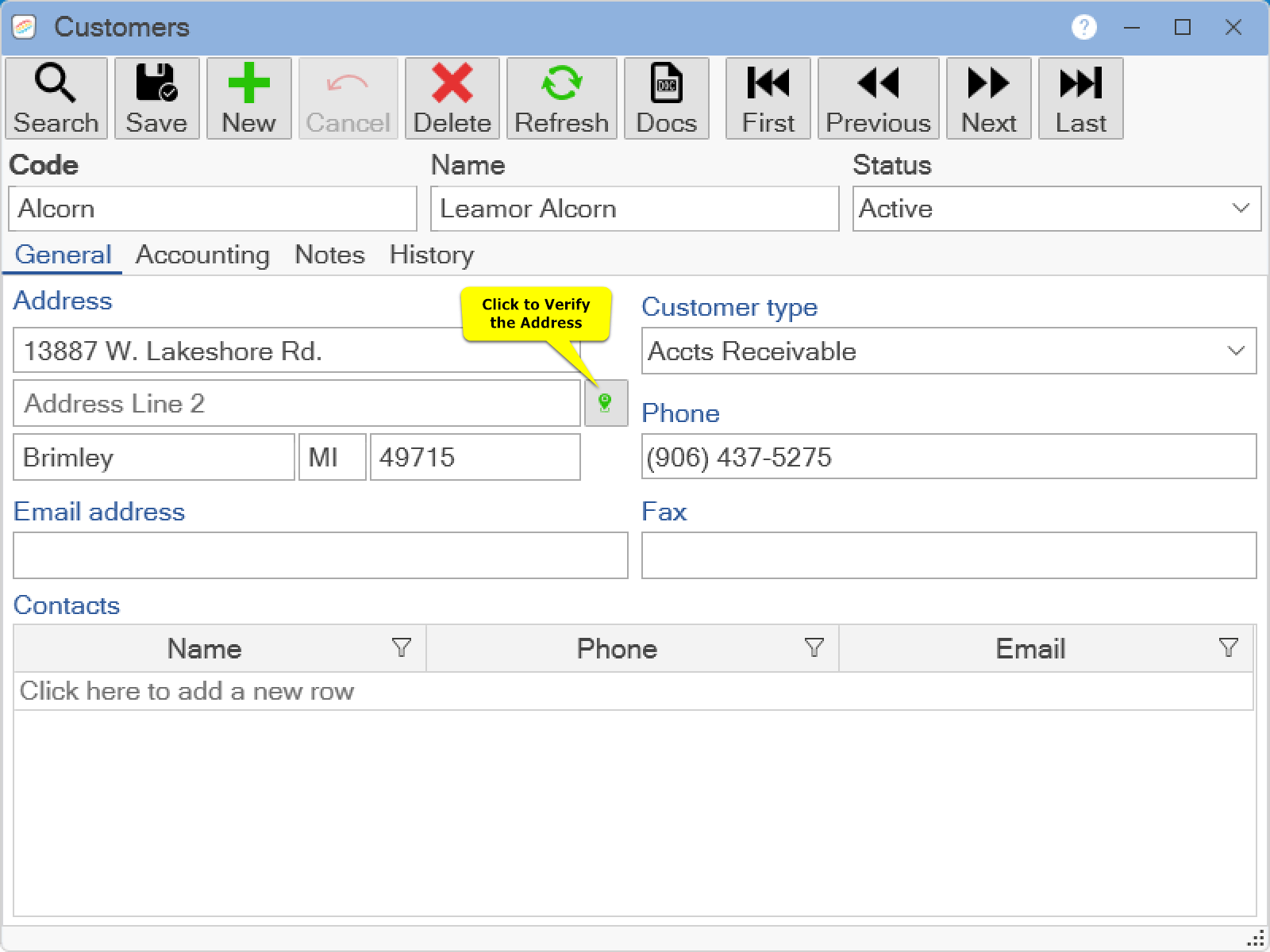Filter the contacts Email column
This screenshot has height=952, width=1270.
click(1228, 648)
